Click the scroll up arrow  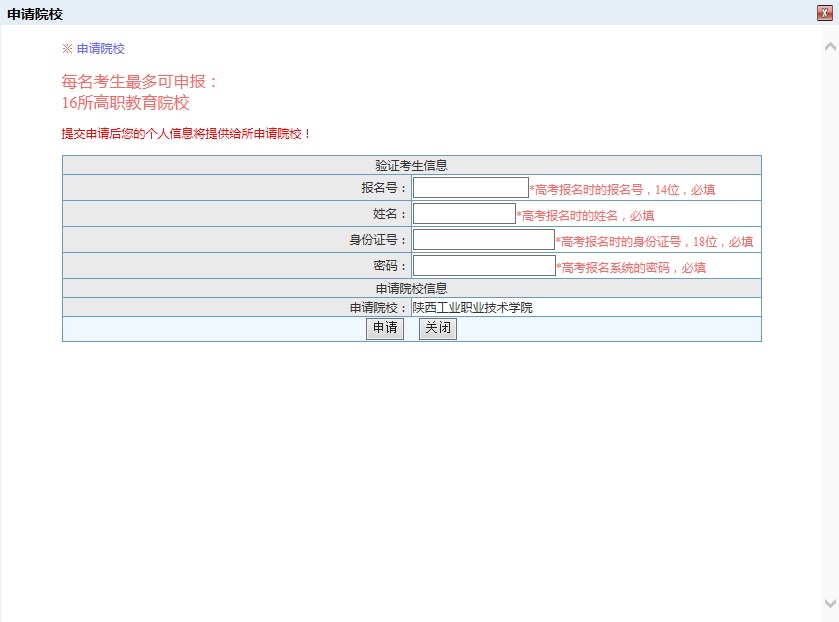click(x=829, y=47)
